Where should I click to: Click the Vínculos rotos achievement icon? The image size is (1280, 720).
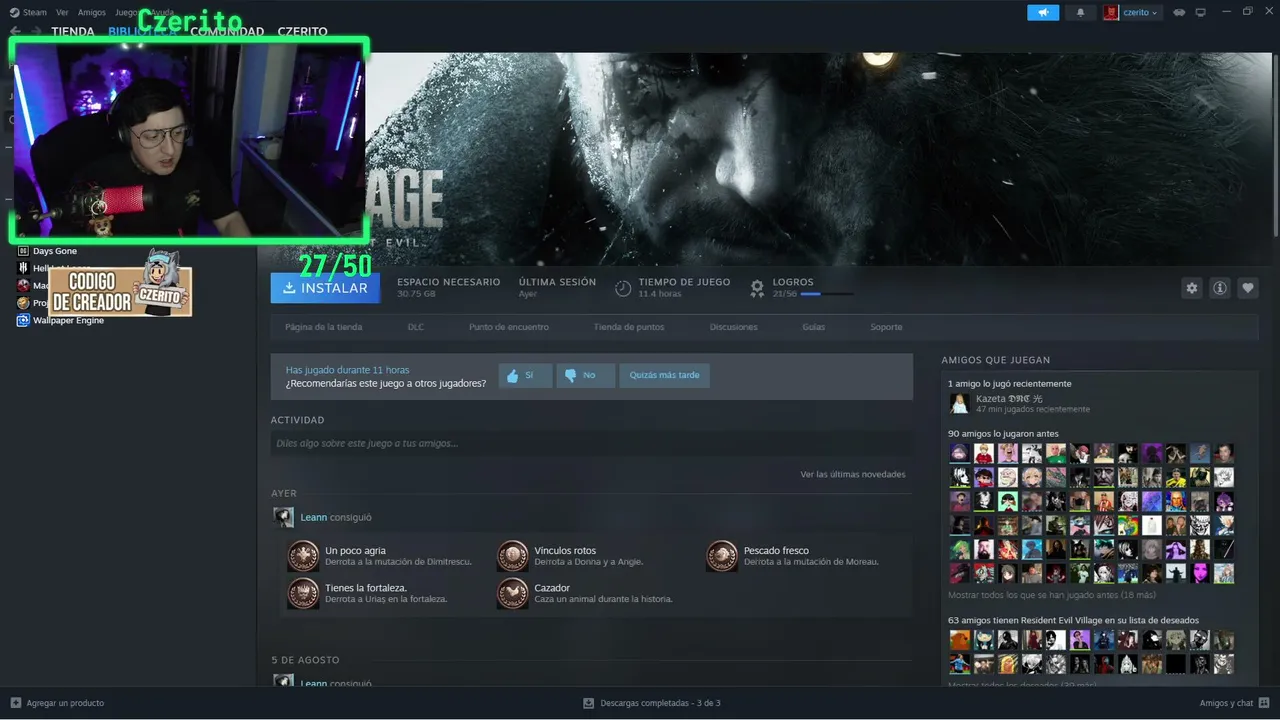point(513,556)
